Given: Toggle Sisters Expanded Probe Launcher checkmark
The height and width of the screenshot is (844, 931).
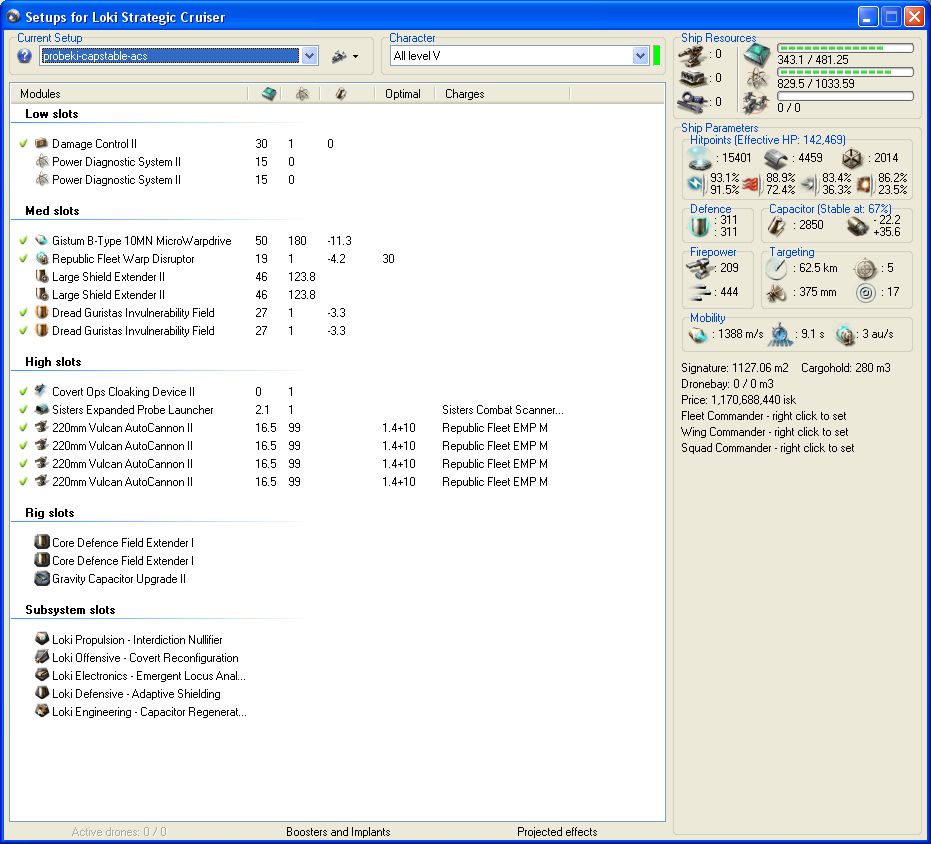Looking at the screenshot, I should point(23,409).
